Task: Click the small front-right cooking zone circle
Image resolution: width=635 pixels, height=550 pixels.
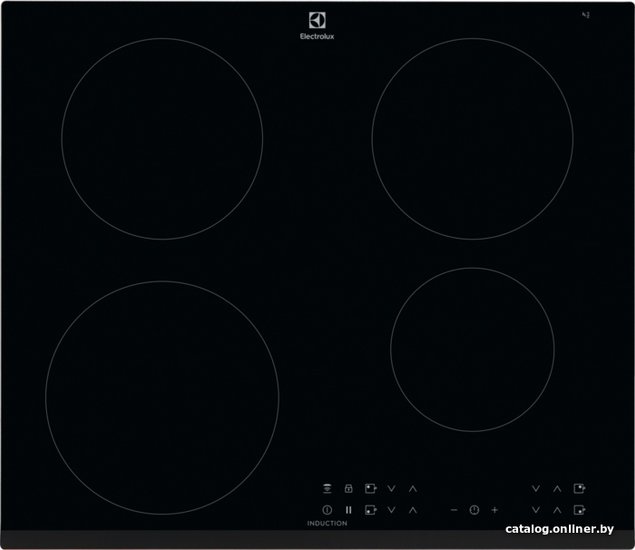Action: 472,350
